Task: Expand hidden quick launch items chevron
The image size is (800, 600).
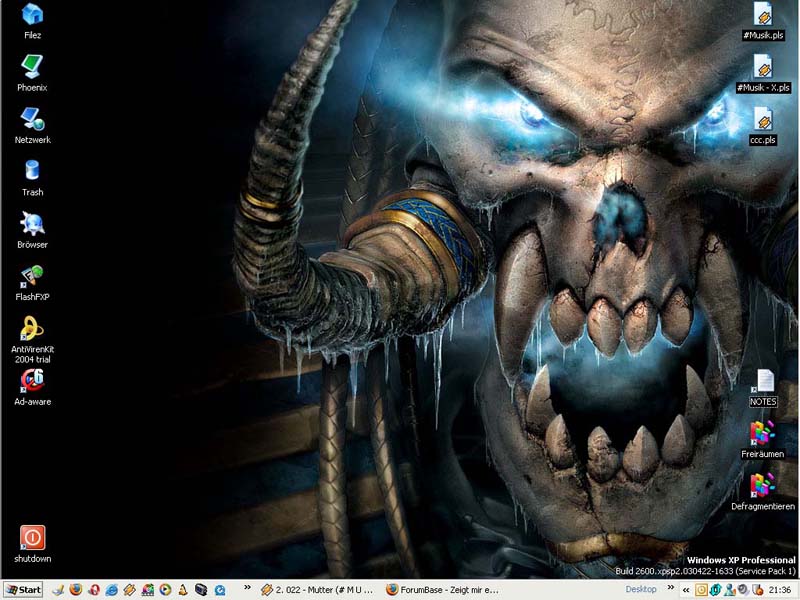Action: click(x=247, y=587)
